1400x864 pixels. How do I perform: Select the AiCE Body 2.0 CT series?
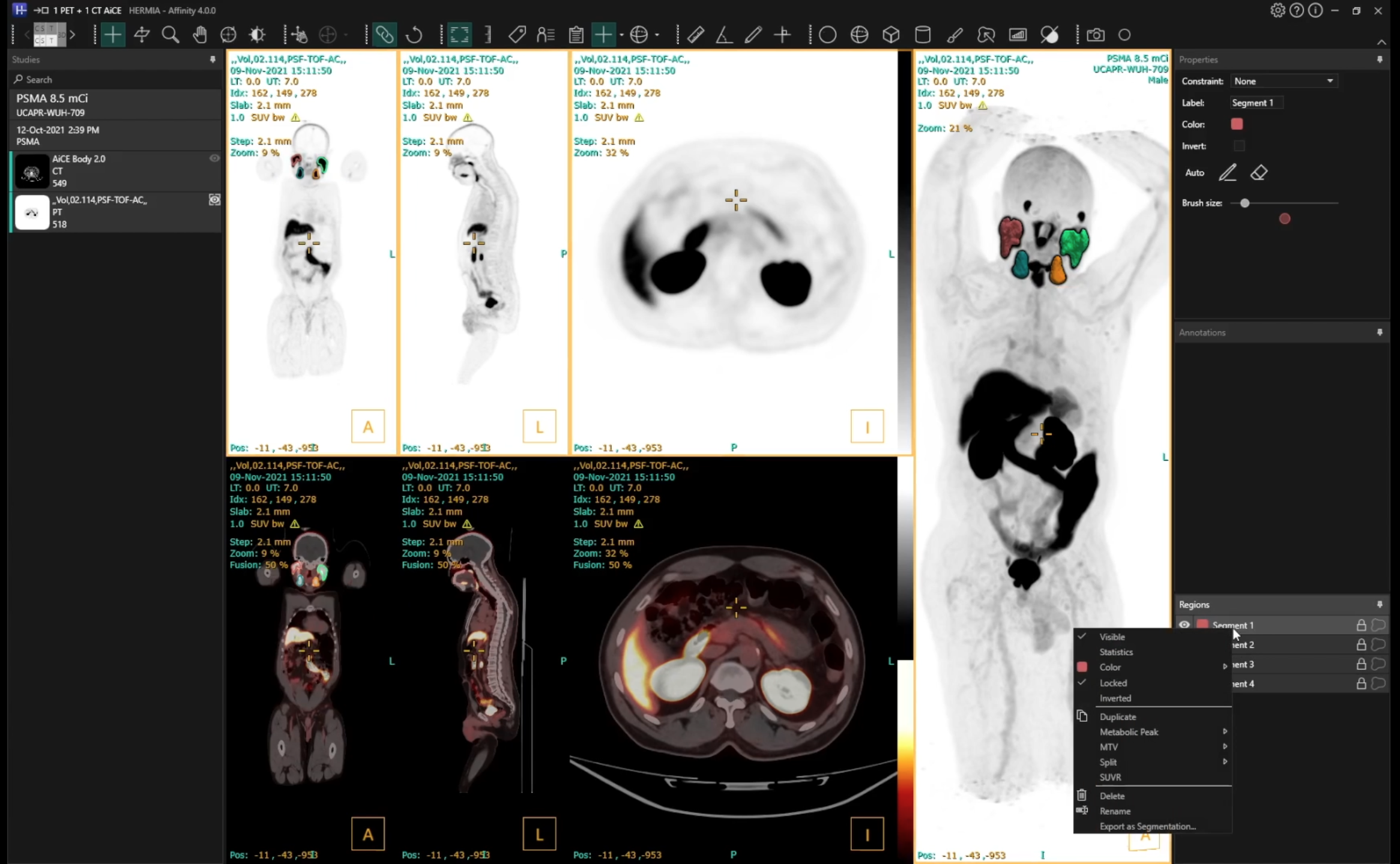[114, 171]
